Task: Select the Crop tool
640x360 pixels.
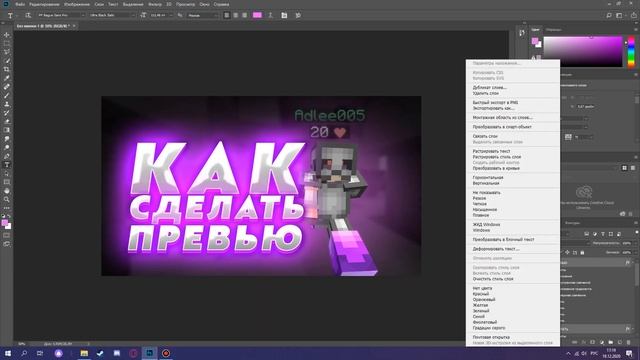Action: coord(7,69)
